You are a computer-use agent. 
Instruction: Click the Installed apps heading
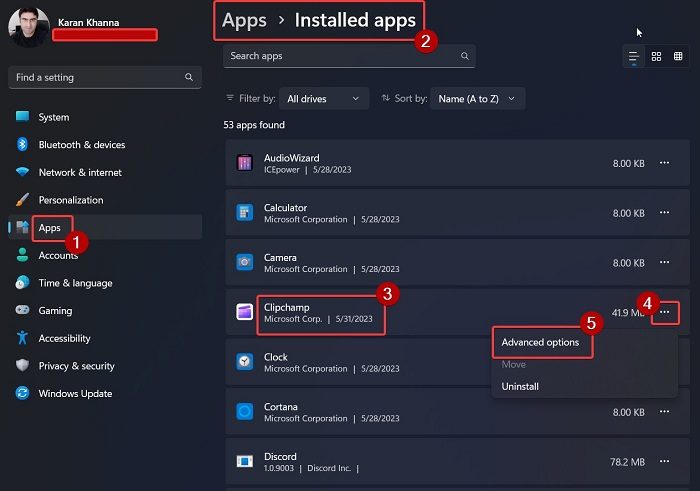pos(355,21)
